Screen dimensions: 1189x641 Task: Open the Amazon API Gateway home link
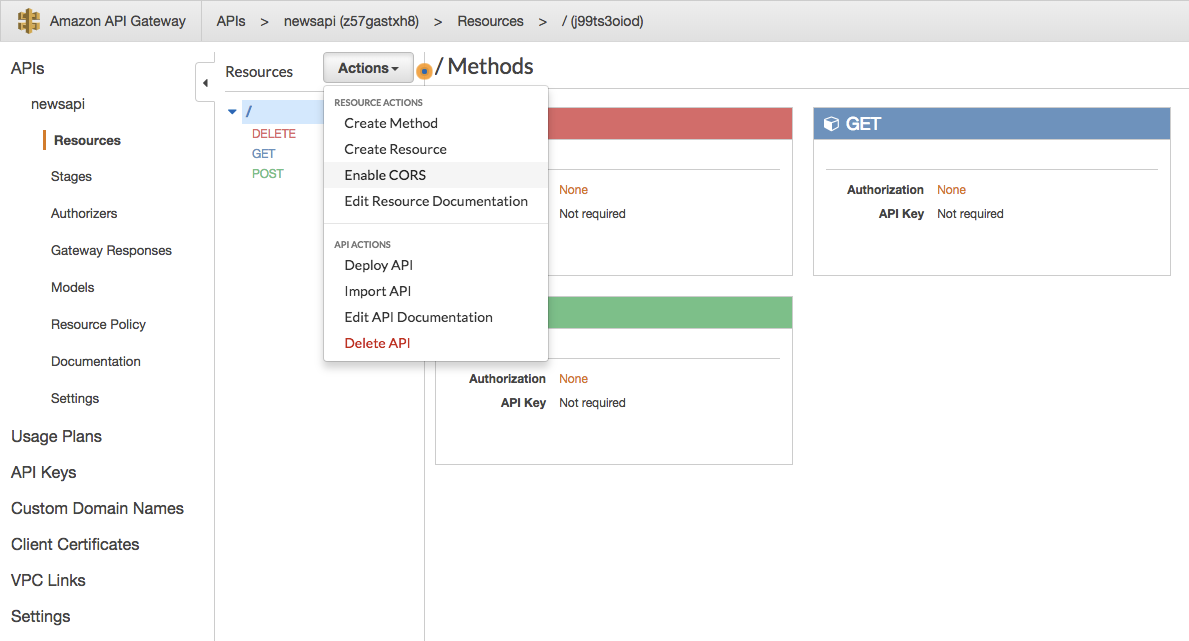coord(118,21)
